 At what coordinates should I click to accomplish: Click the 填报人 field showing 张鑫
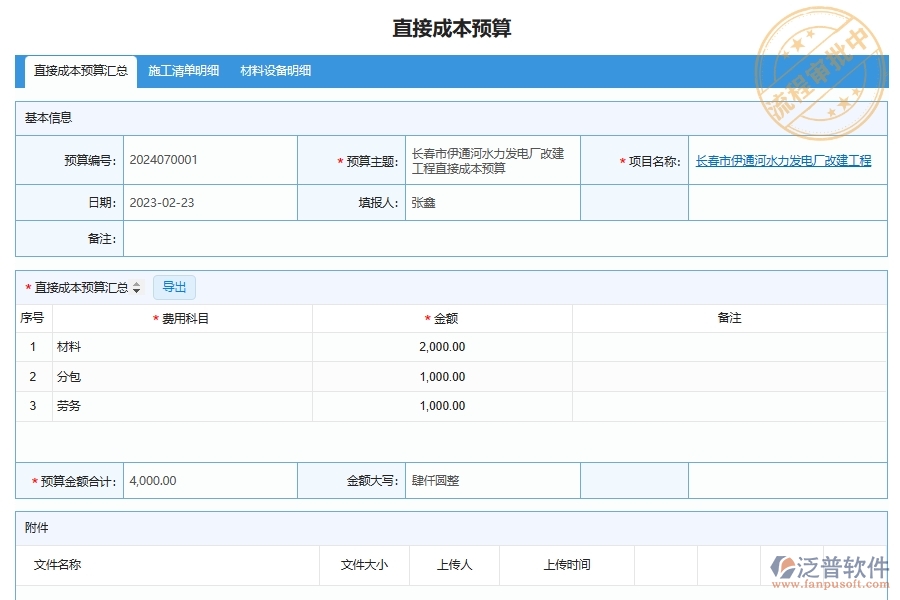pyautogui.click(x=418, y=202)
